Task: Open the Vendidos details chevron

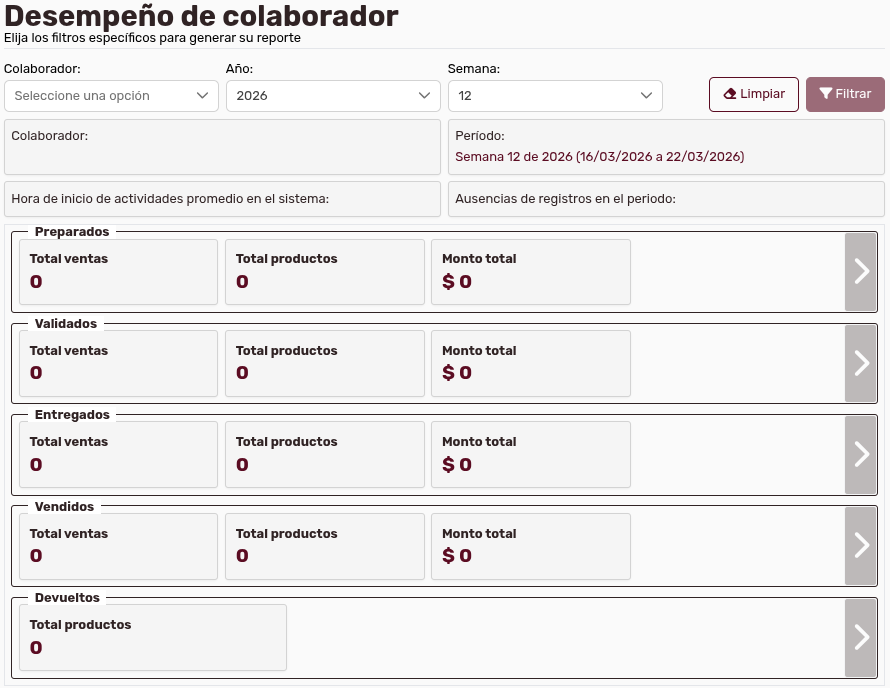Action: tap(861, 545)
